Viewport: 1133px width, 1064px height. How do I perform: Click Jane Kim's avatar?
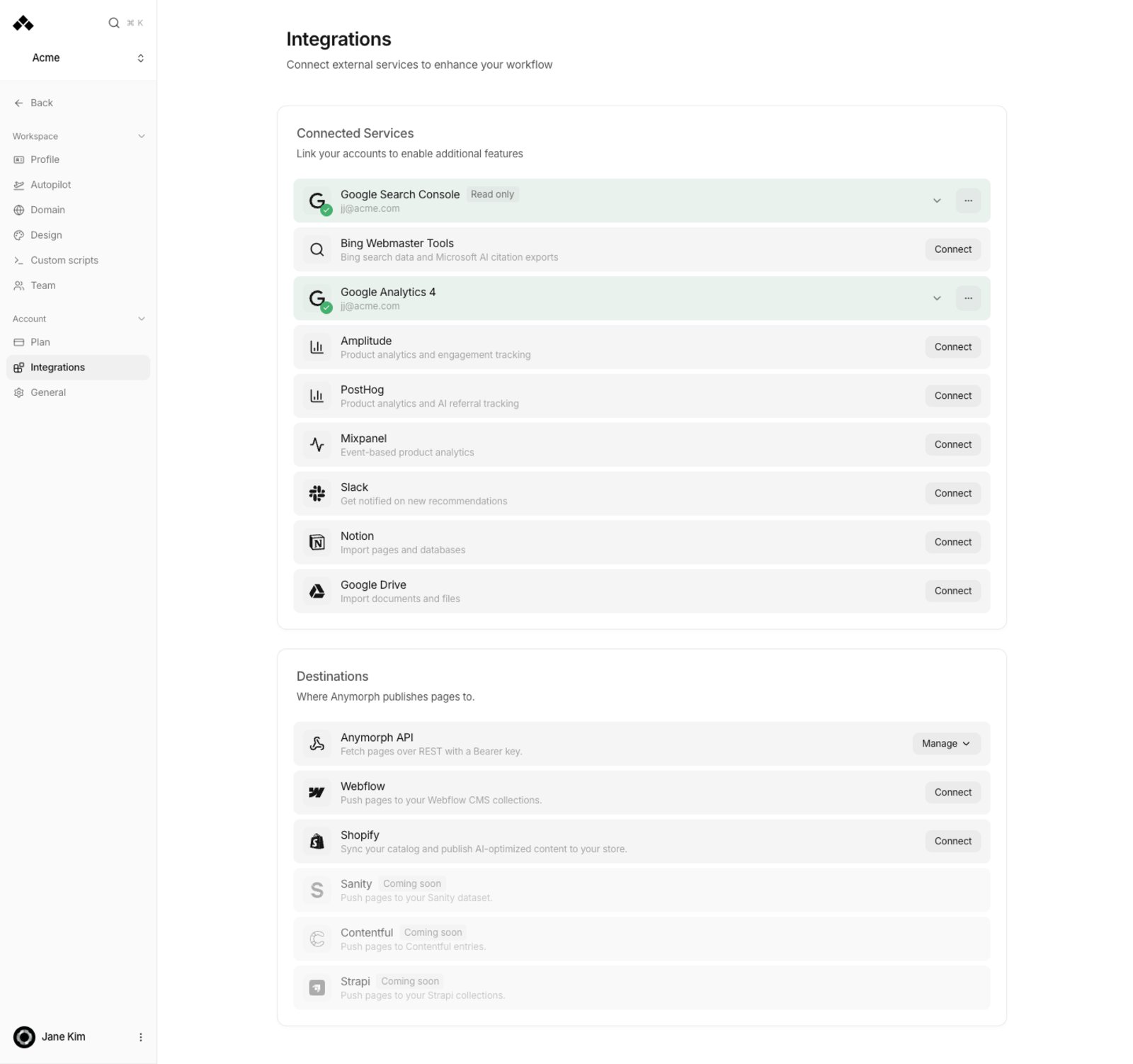click(24, 1036)
